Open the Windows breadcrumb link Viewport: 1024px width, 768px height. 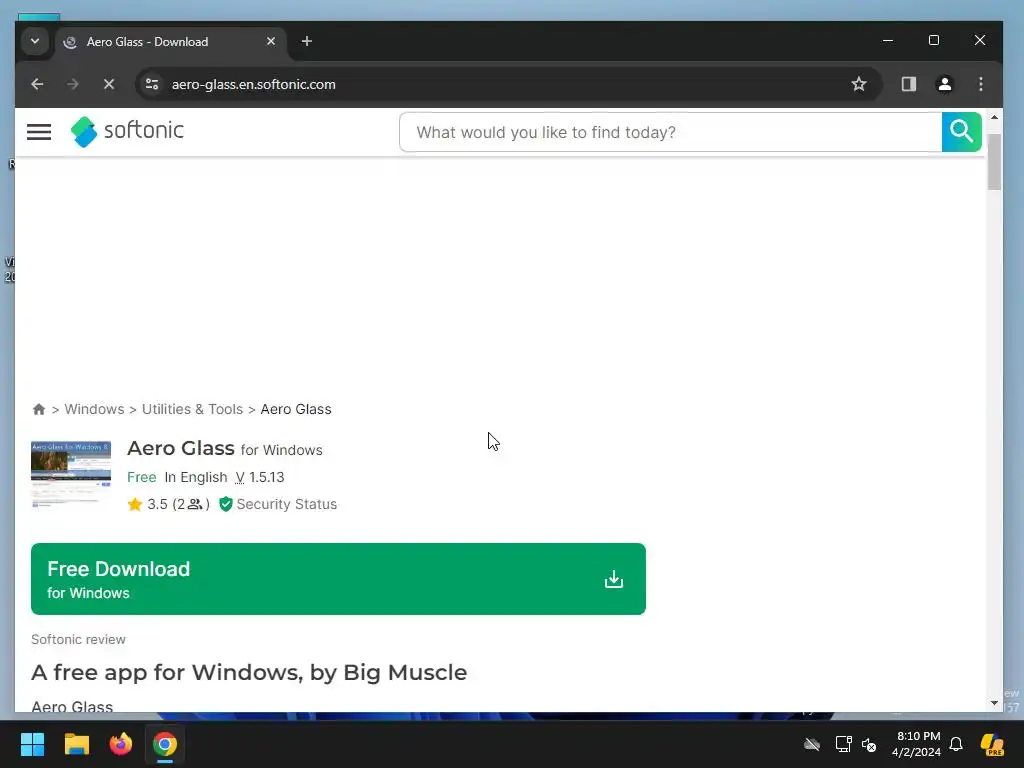(94, 409)
